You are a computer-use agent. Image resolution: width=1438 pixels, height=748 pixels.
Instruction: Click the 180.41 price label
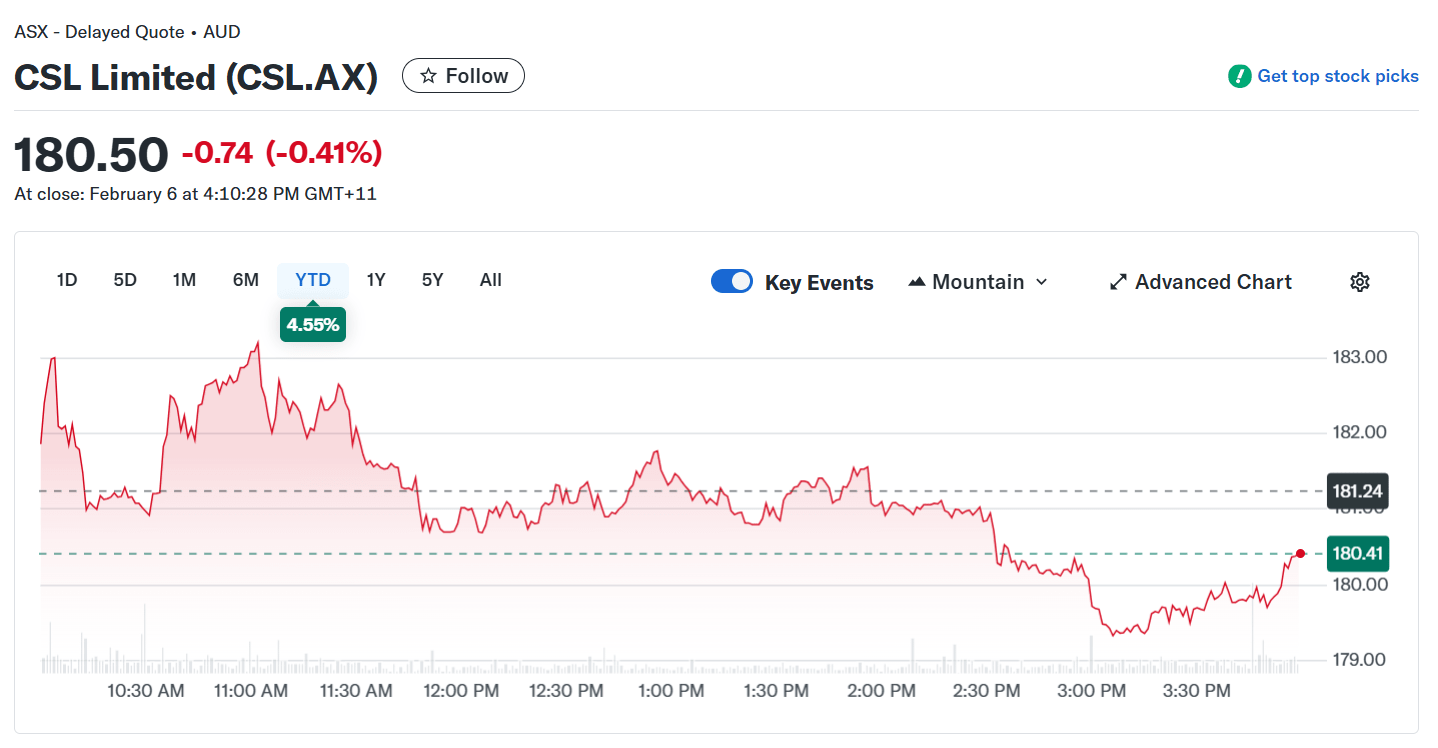(1357, 553)
